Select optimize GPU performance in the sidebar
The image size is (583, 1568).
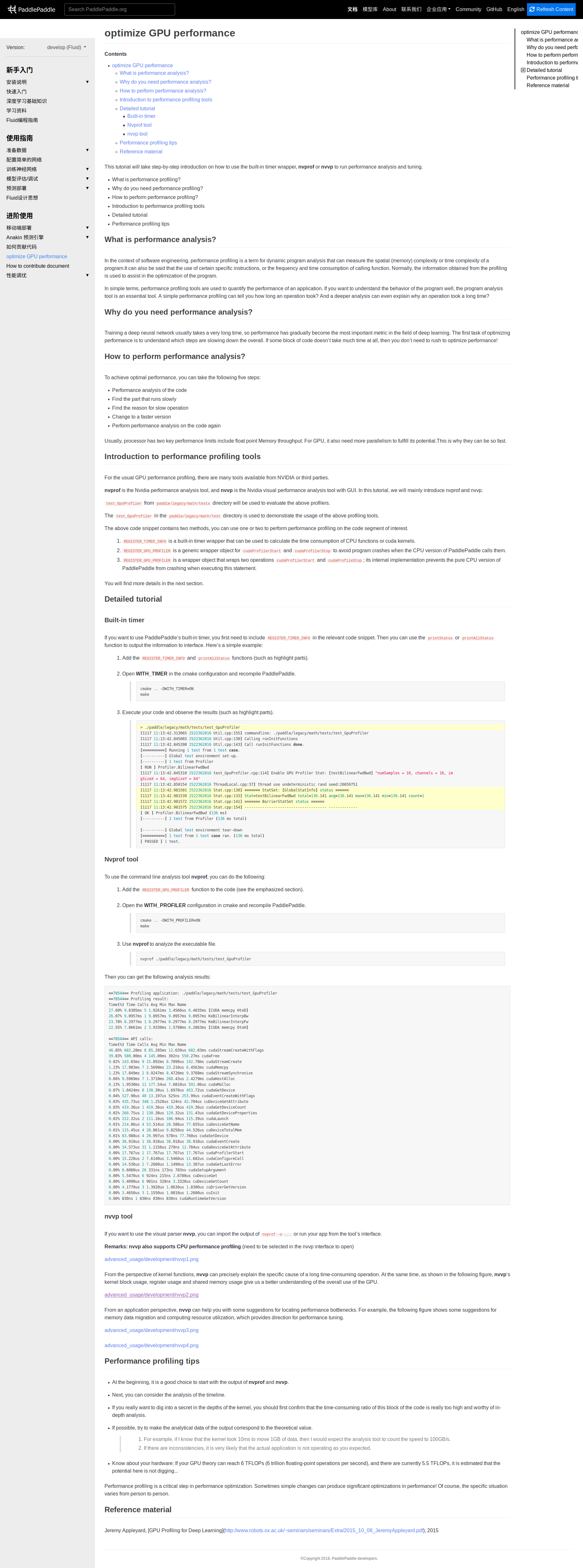pyautogui.click(x=36, y=256)
